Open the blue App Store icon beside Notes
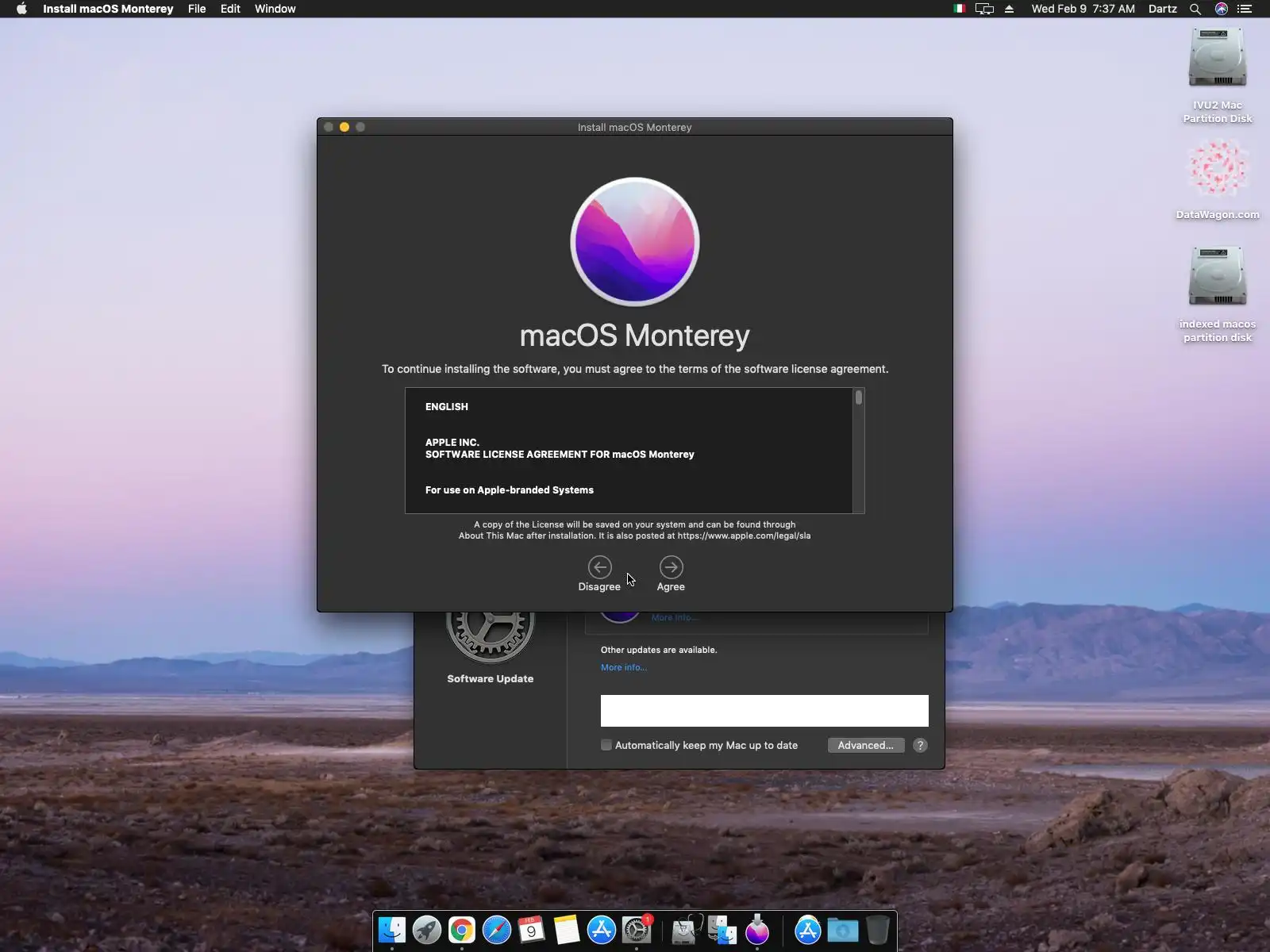Screen dimensions: 1270x952 [602, 930]
